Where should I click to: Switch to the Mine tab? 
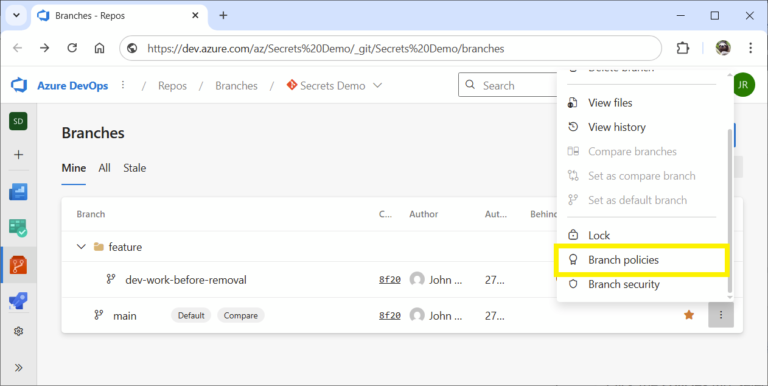(x=73, y=168)
